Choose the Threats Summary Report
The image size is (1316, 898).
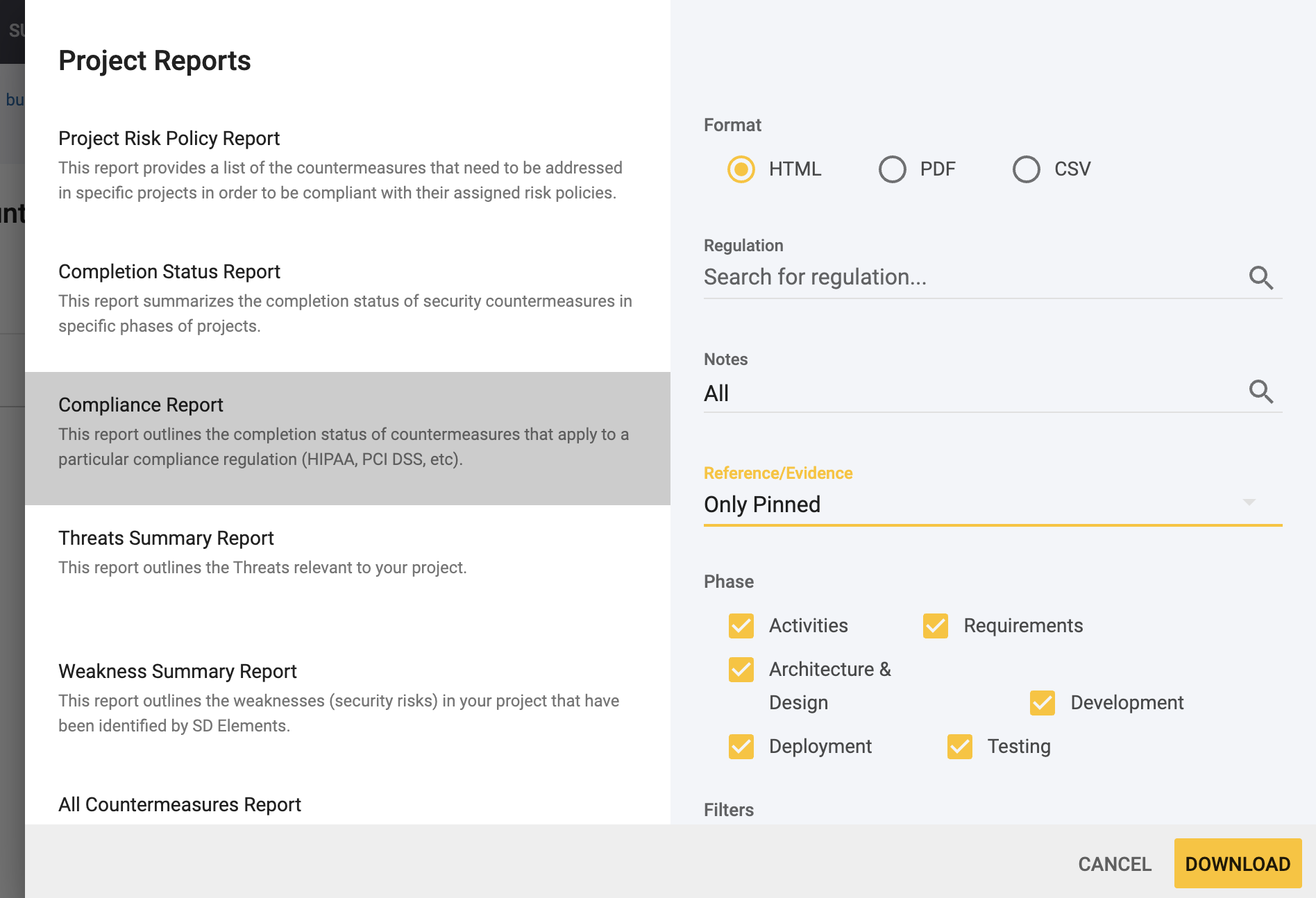(x=166, y=539)
